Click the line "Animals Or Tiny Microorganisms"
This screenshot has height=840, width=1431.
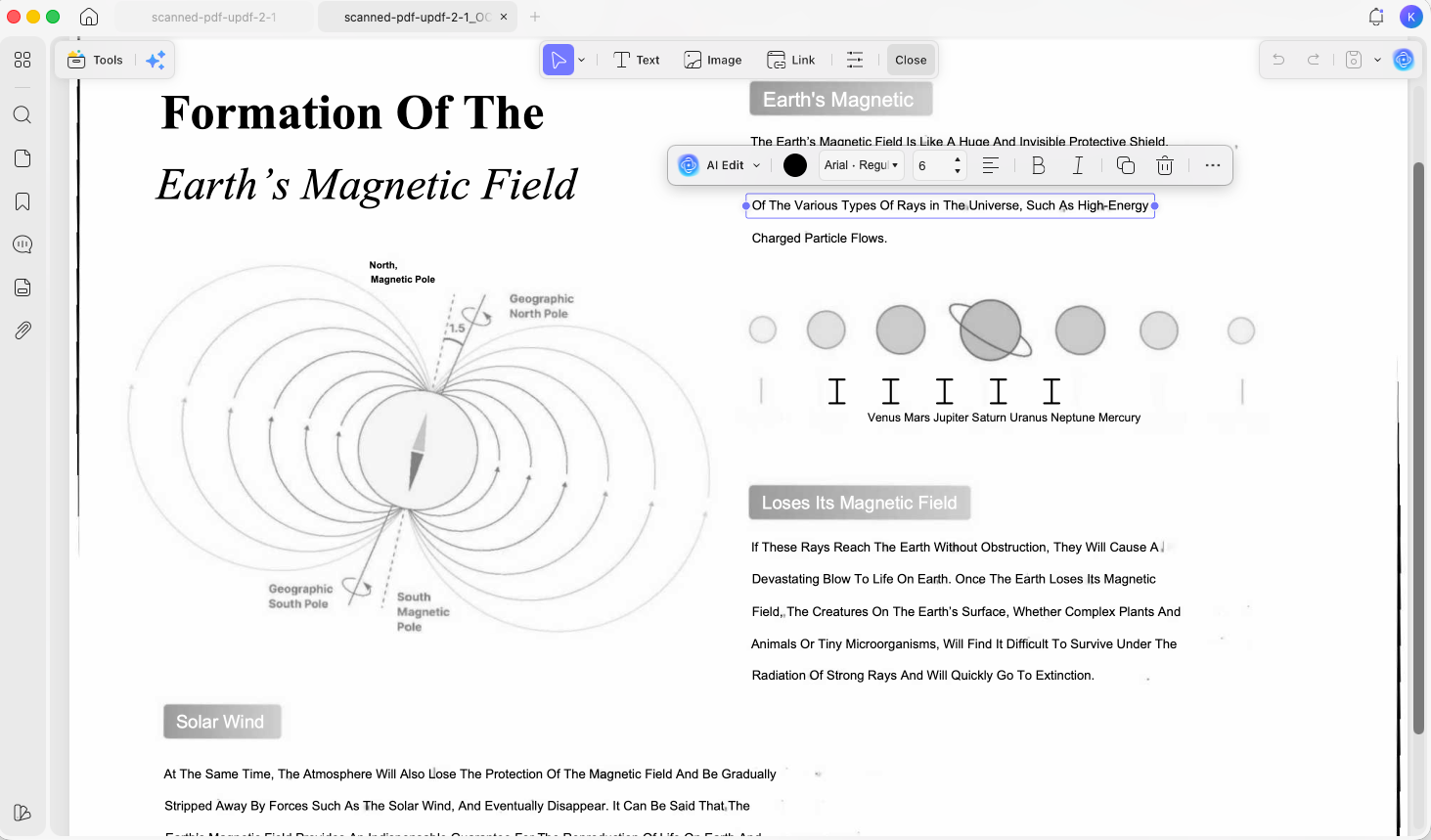click(964, 644)
